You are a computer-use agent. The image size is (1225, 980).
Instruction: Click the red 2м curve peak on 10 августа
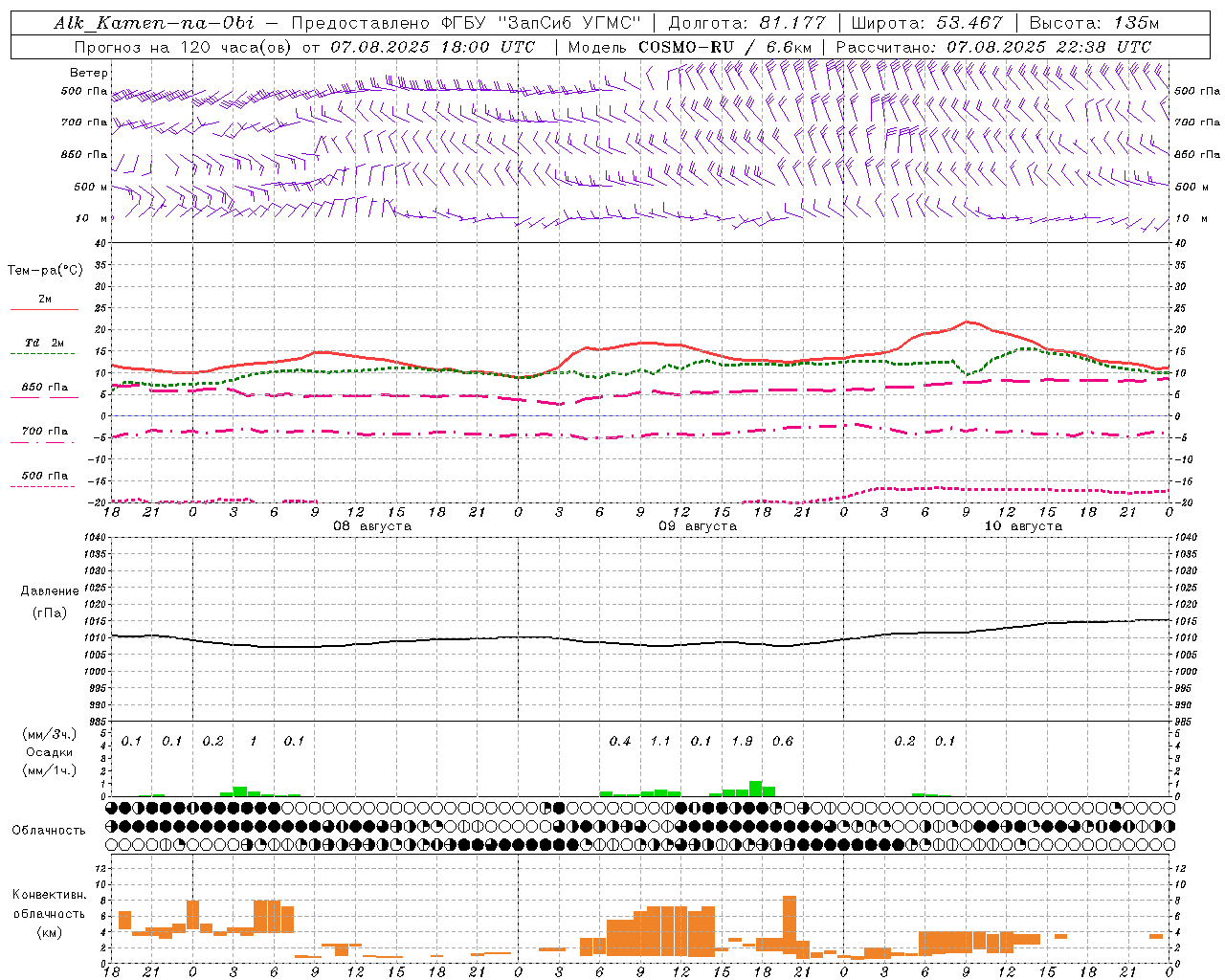tap(967, 322)
